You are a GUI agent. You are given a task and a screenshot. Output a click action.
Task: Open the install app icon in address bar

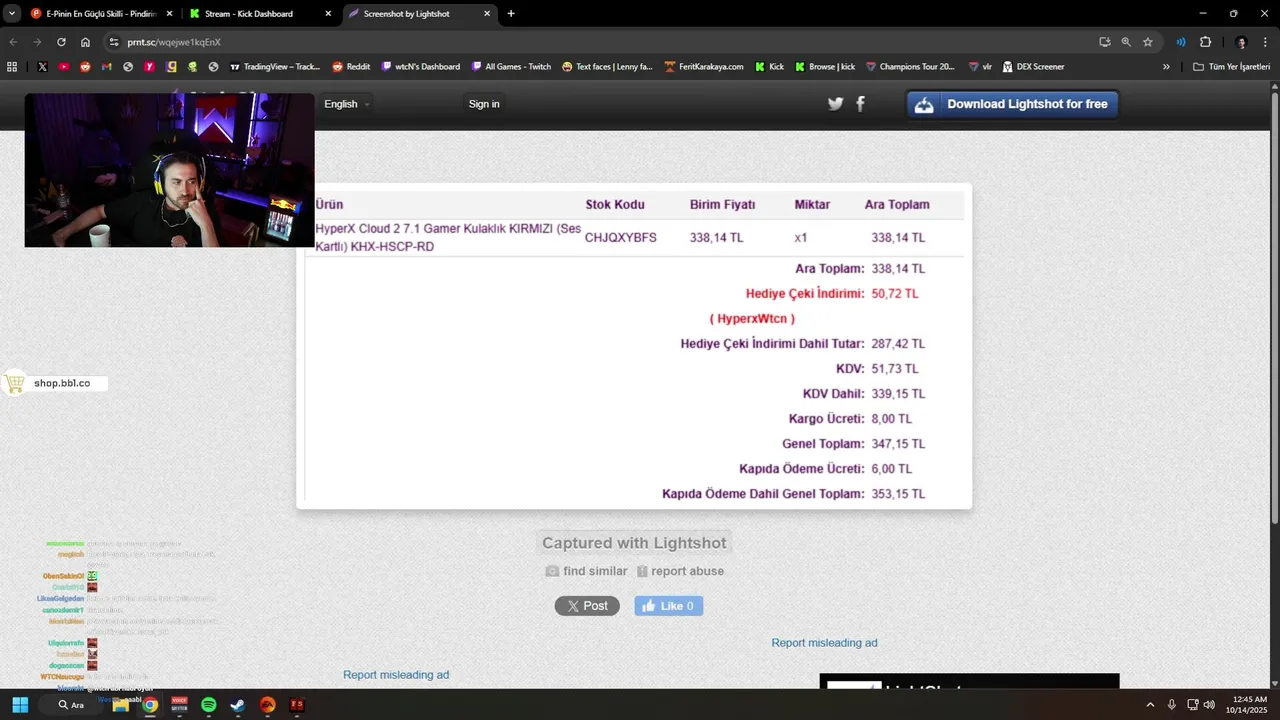click(x=1104, y=42)
